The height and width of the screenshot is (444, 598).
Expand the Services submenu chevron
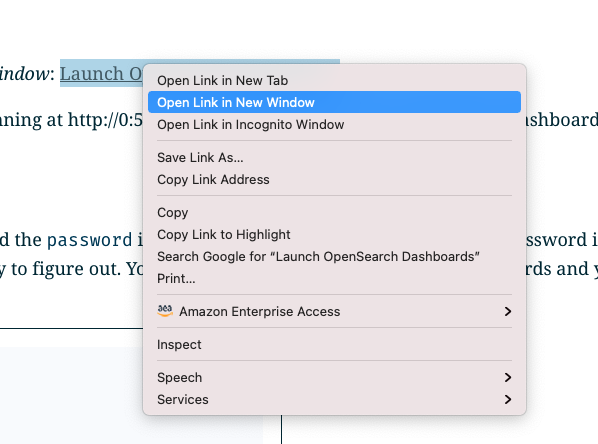tap(508, 400)
